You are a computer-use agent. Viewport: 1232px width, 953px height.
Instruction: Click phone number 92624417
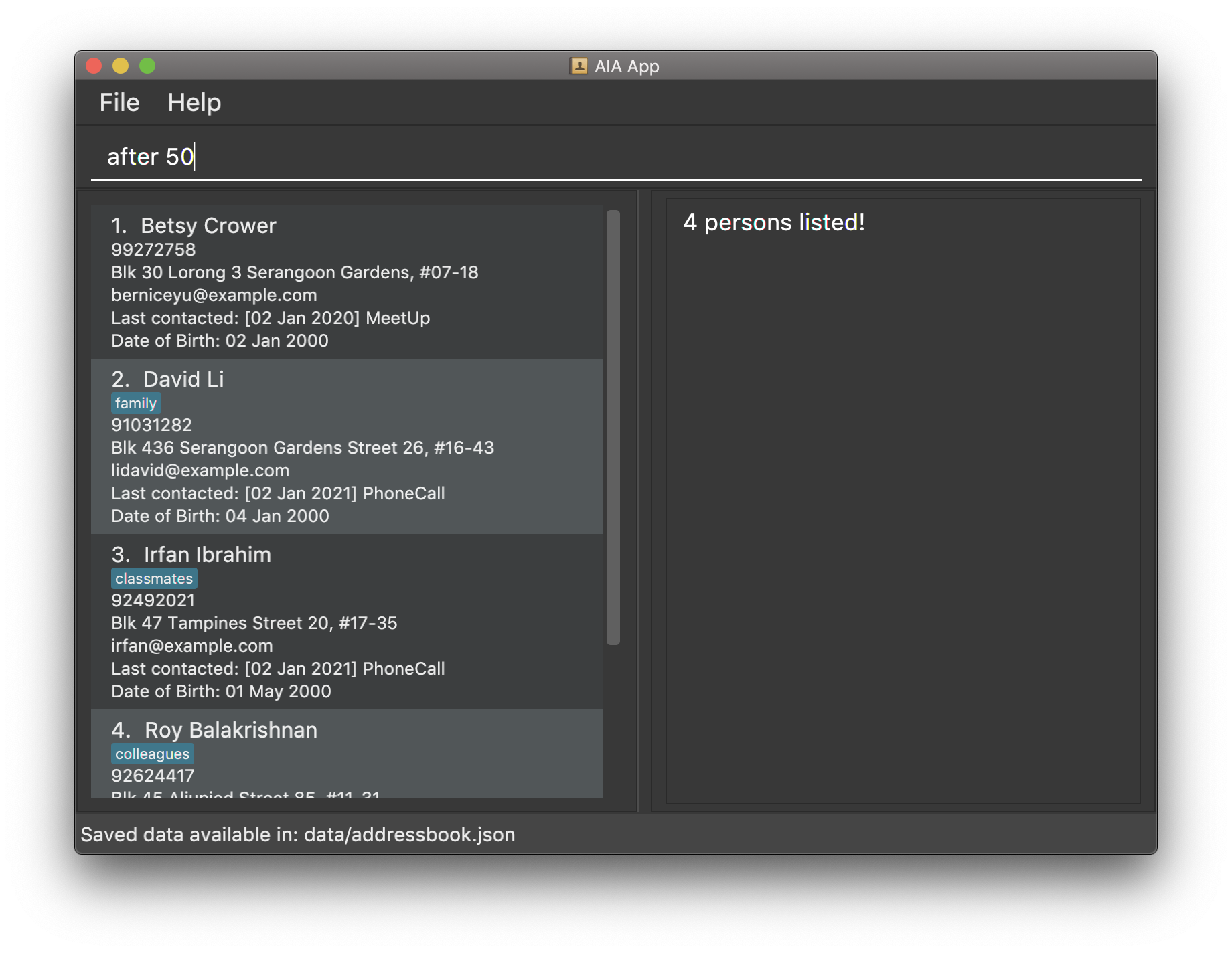tap(153, 776)
